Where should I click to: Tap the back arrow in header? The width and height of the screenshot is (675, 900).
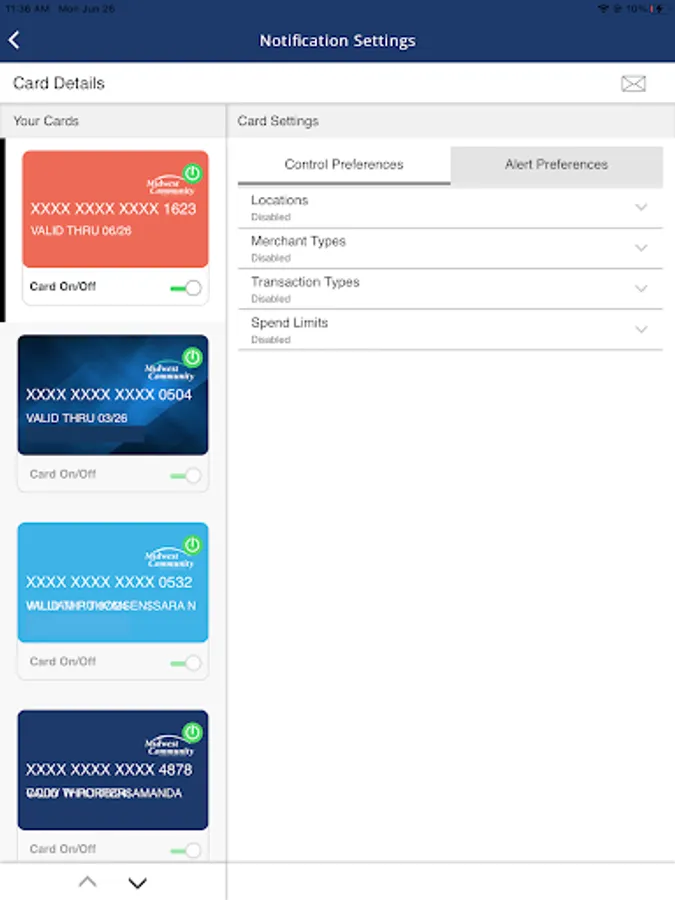14,40
